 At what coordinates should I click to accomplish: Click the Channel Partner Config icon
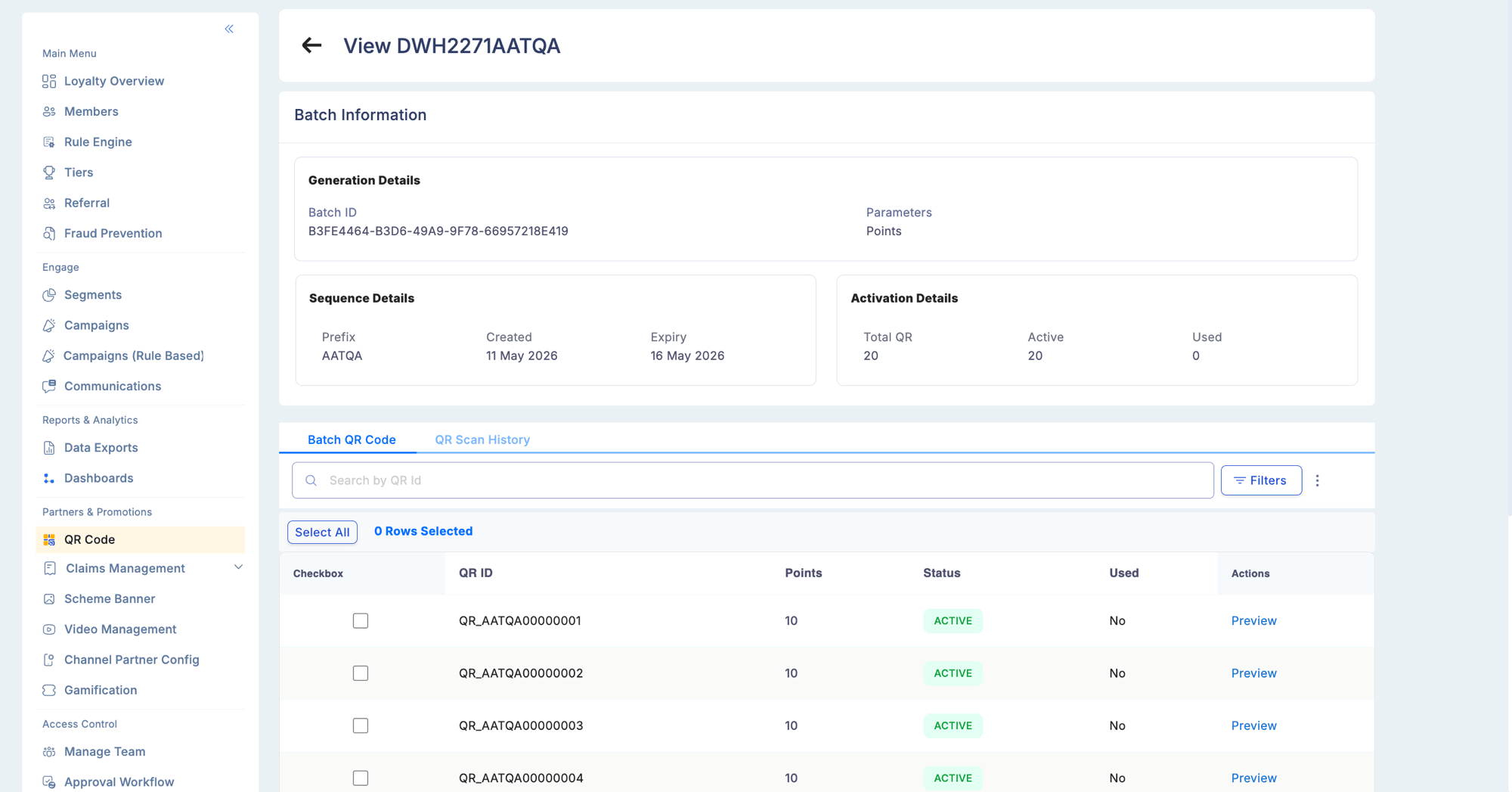pyautogui.click(x=49, y=660)
